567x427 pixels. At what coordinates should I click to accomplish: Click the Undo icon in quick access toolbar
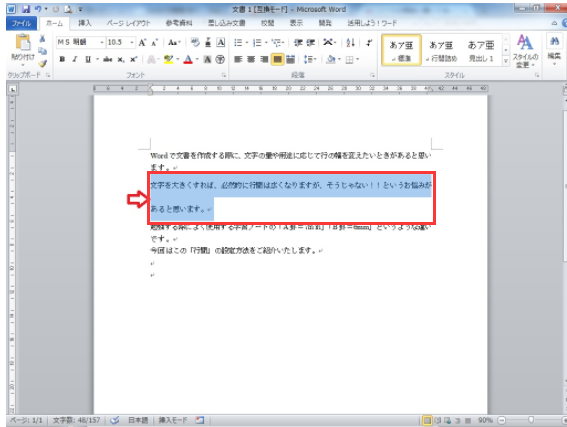coord(38,9)
